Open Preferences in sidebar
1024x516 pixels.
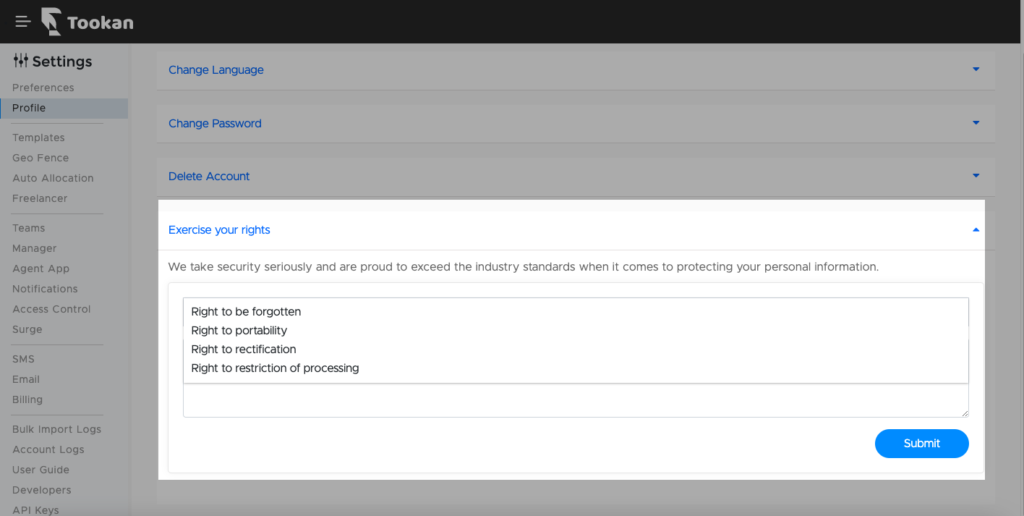coord(43,88)
